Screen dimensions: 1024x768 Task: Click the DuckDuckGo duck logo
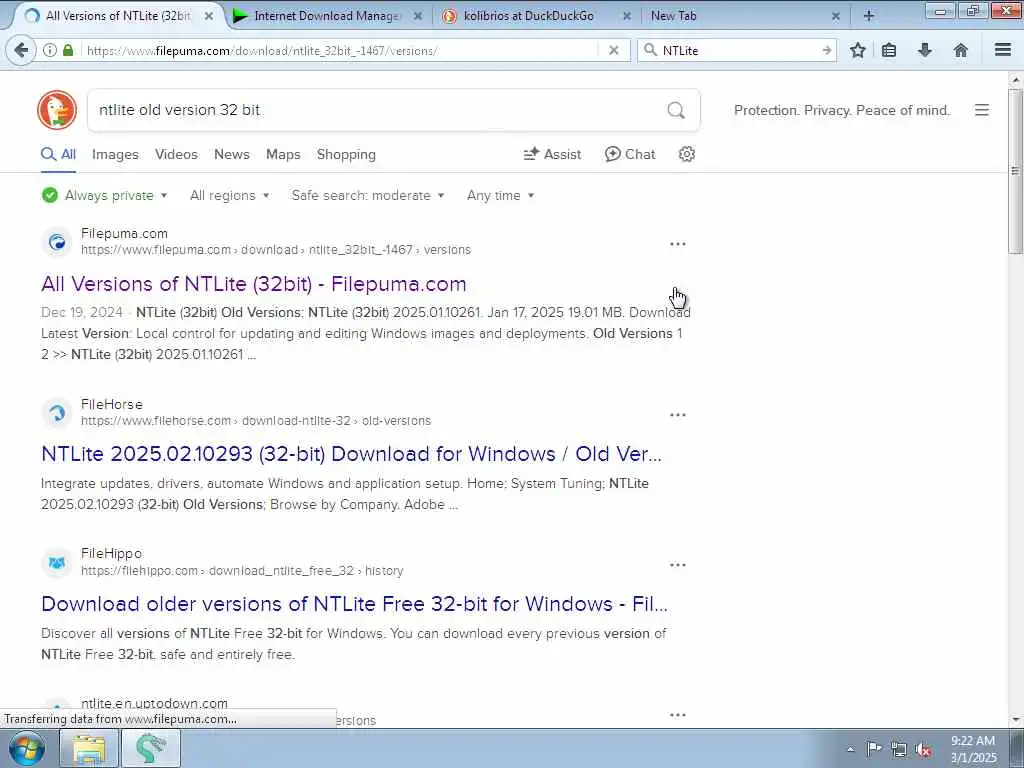click(x=57, y=110)
